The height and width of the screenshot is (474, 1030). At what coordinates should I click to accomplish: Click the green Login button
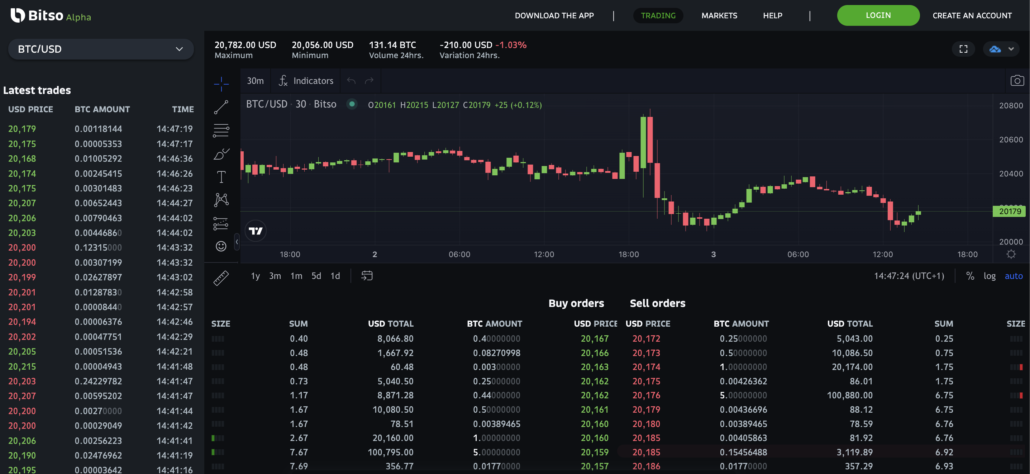pos(878,15)
